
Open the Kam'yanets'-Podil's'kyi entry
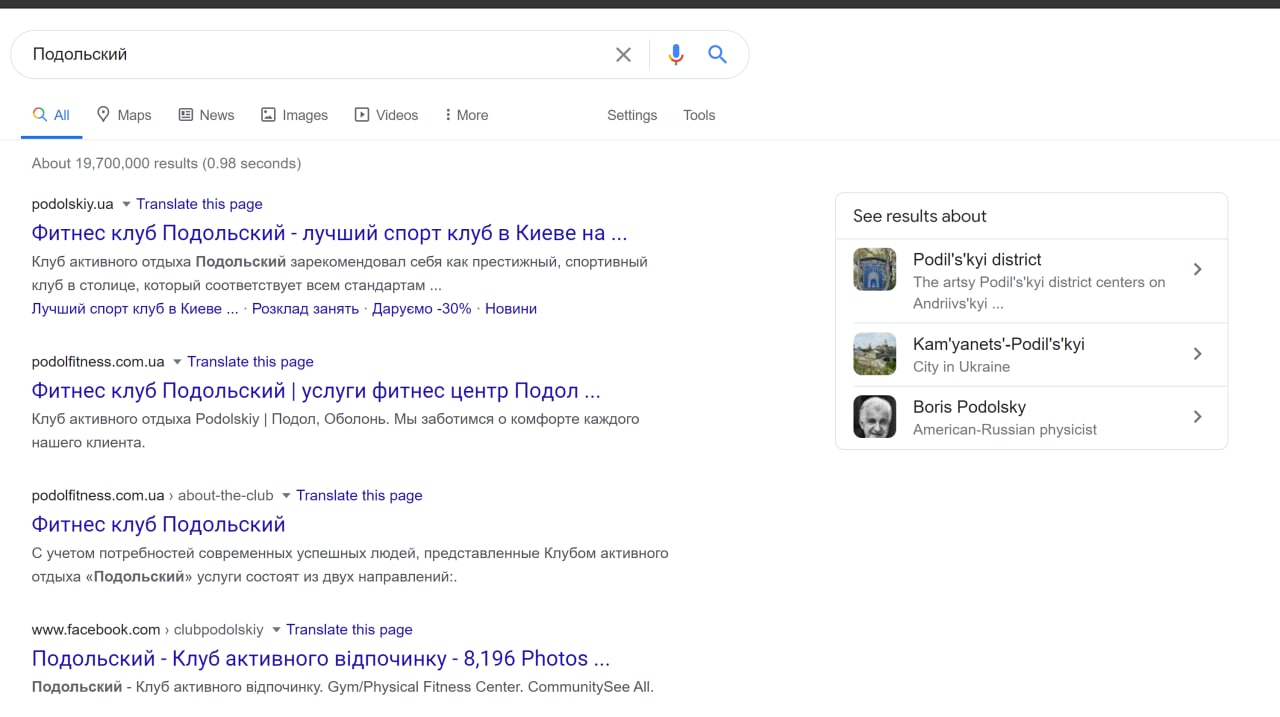(1031, 355)
